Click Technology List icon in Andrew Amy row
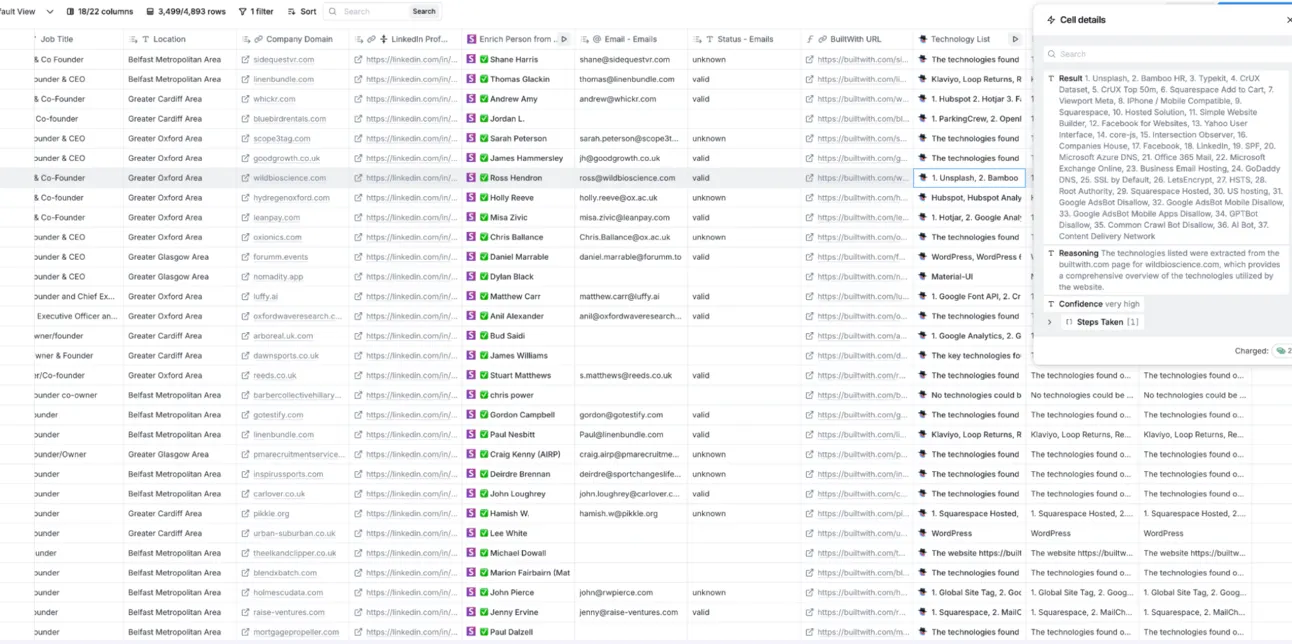This screenshot has width=1292, height=644. click(x=923, y=99)
